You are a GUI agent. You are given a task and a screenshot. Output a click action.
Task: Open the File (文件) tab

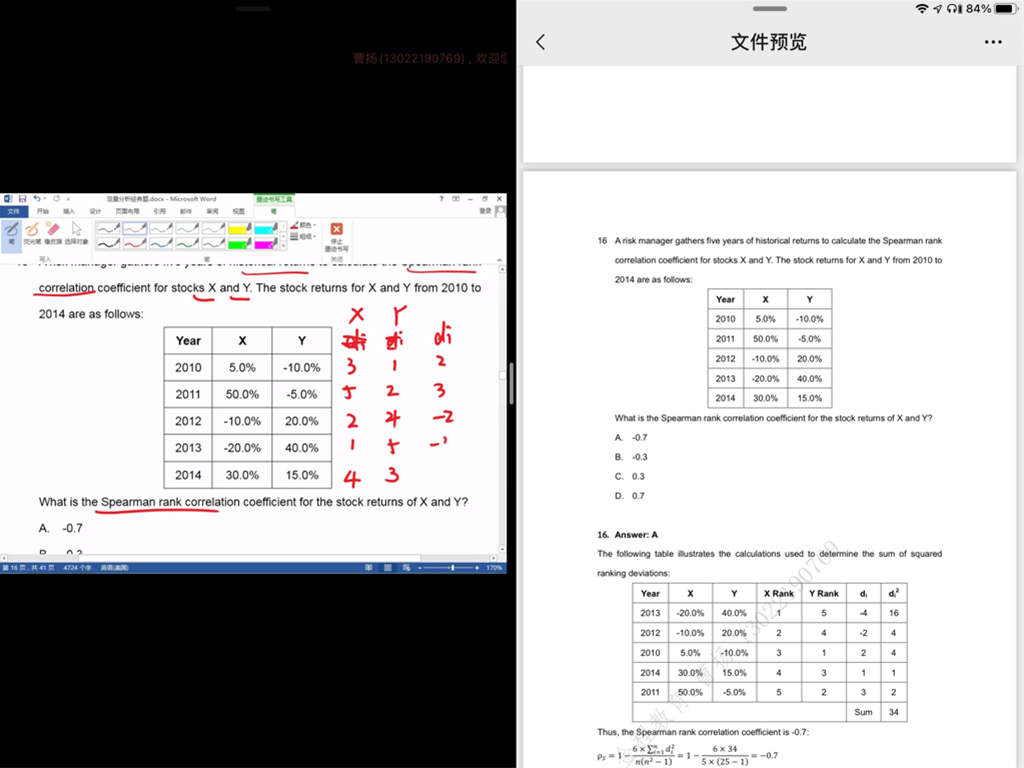[x=14, y=211]
